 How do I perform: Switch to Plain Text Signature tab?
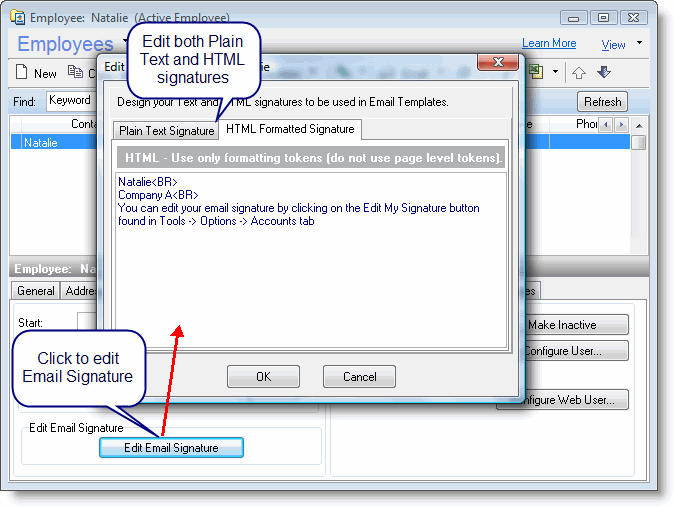click(x=166, y=130)
